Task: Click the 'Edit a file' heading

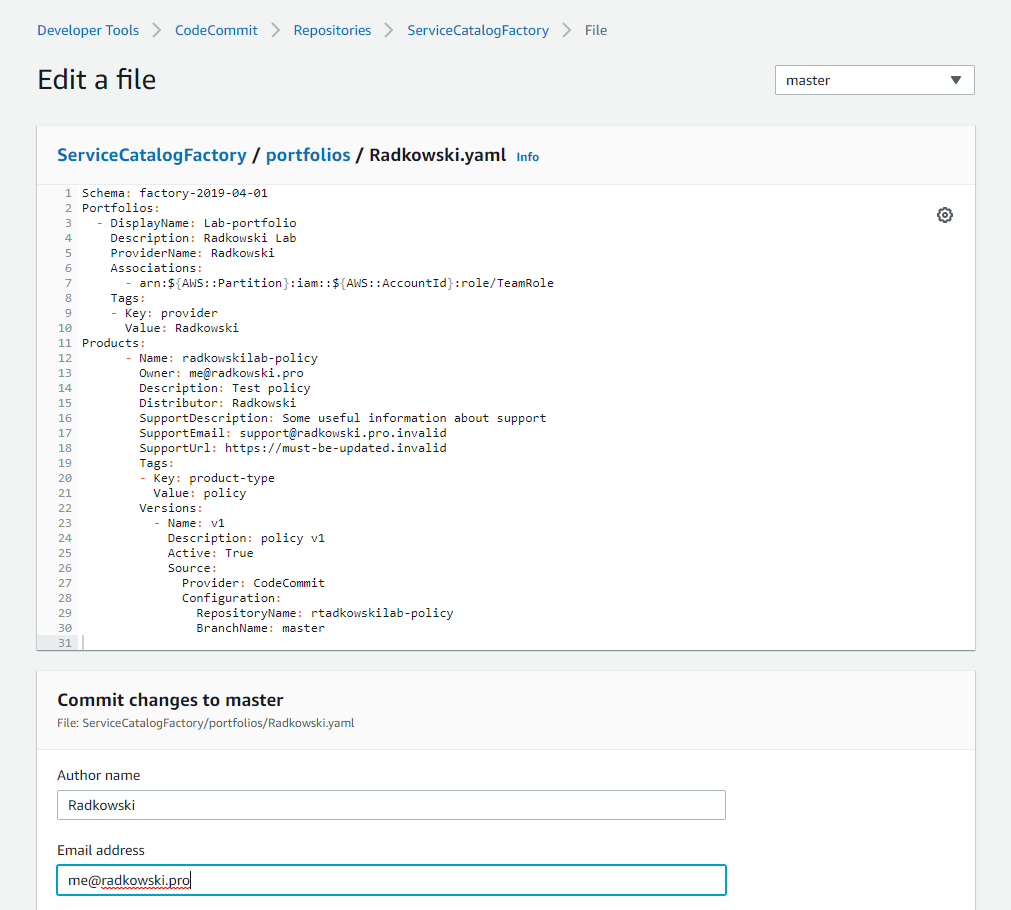Action: tap(97, 80)
